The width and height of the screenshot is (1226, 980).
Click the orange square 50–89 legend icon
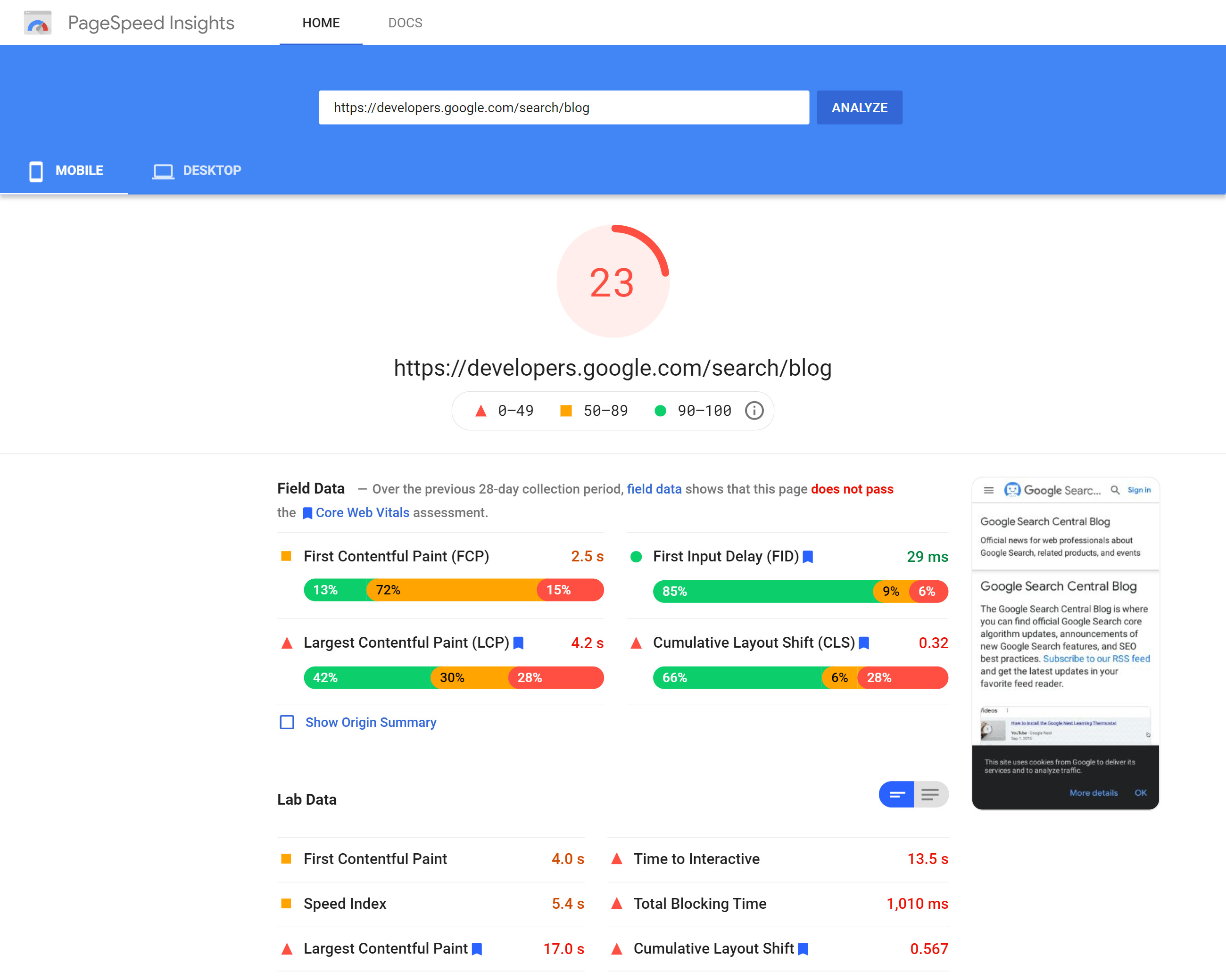tap(566, 411)
